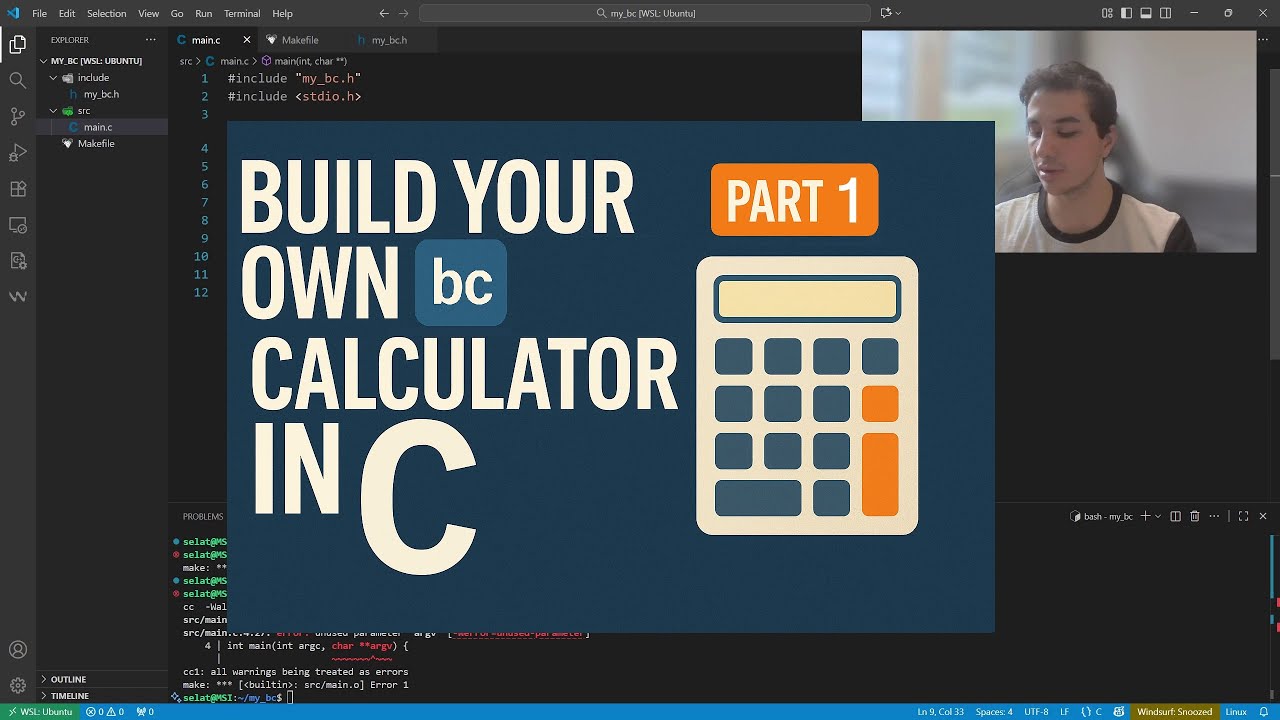Open the Run and Debug view
1280x720 pixels.
click(17, 152)
